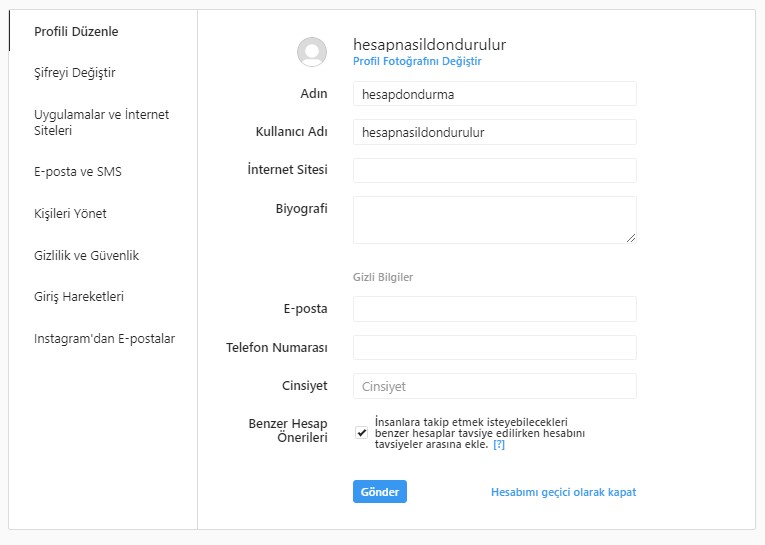
Task: Click the Telefon Numarası input field
Action: [x=495, y=347]
